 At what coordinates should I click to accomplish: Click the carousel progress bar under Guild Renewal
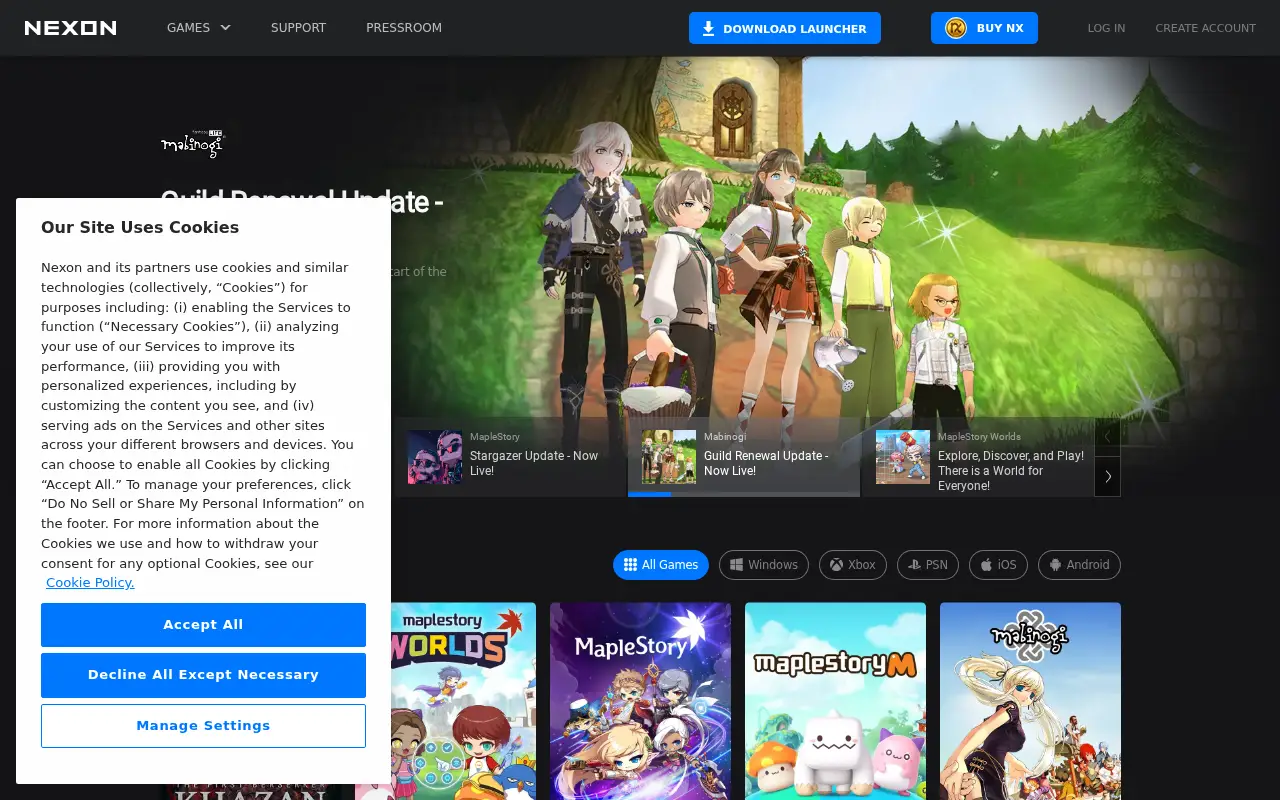point(744,494)
